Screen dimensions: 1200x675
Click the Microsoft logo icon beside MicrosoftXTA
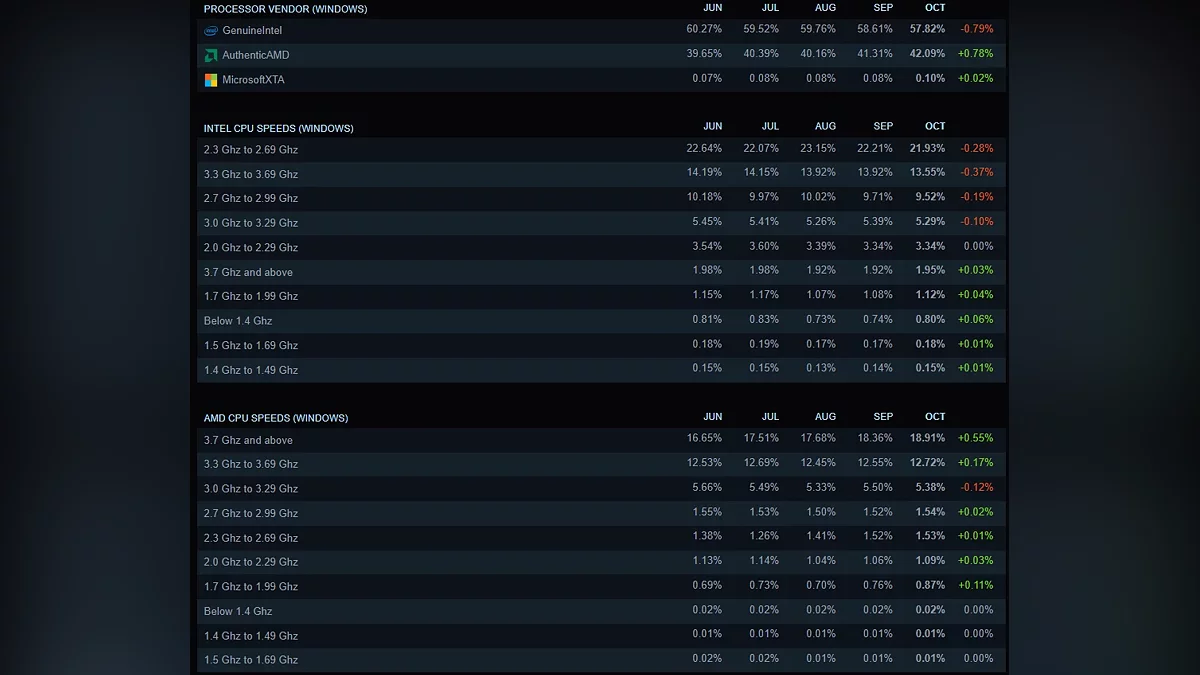tap(211, 80)
